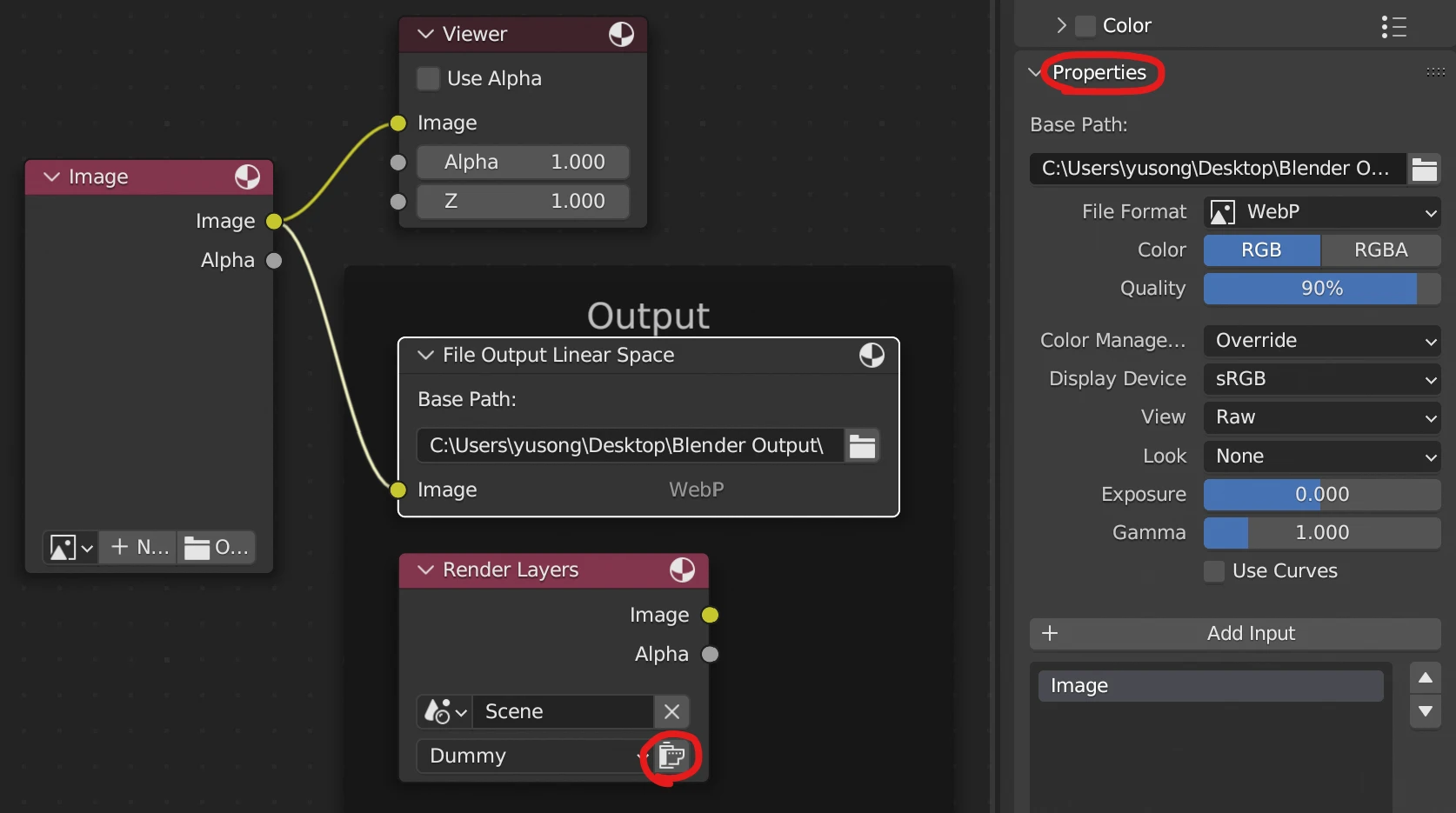The height and width of the screenshot is (813, 1456).
Task: Toggle the Color panel checkbox
Action: (x=1085, y=26)
